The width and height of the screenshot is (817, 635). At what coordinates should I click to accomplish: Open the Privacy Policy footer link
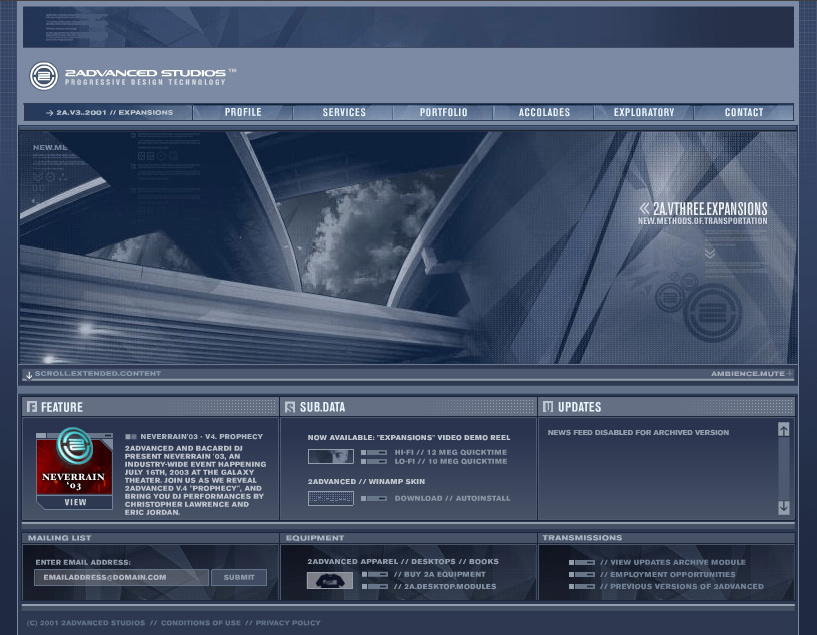pos(288,623)
